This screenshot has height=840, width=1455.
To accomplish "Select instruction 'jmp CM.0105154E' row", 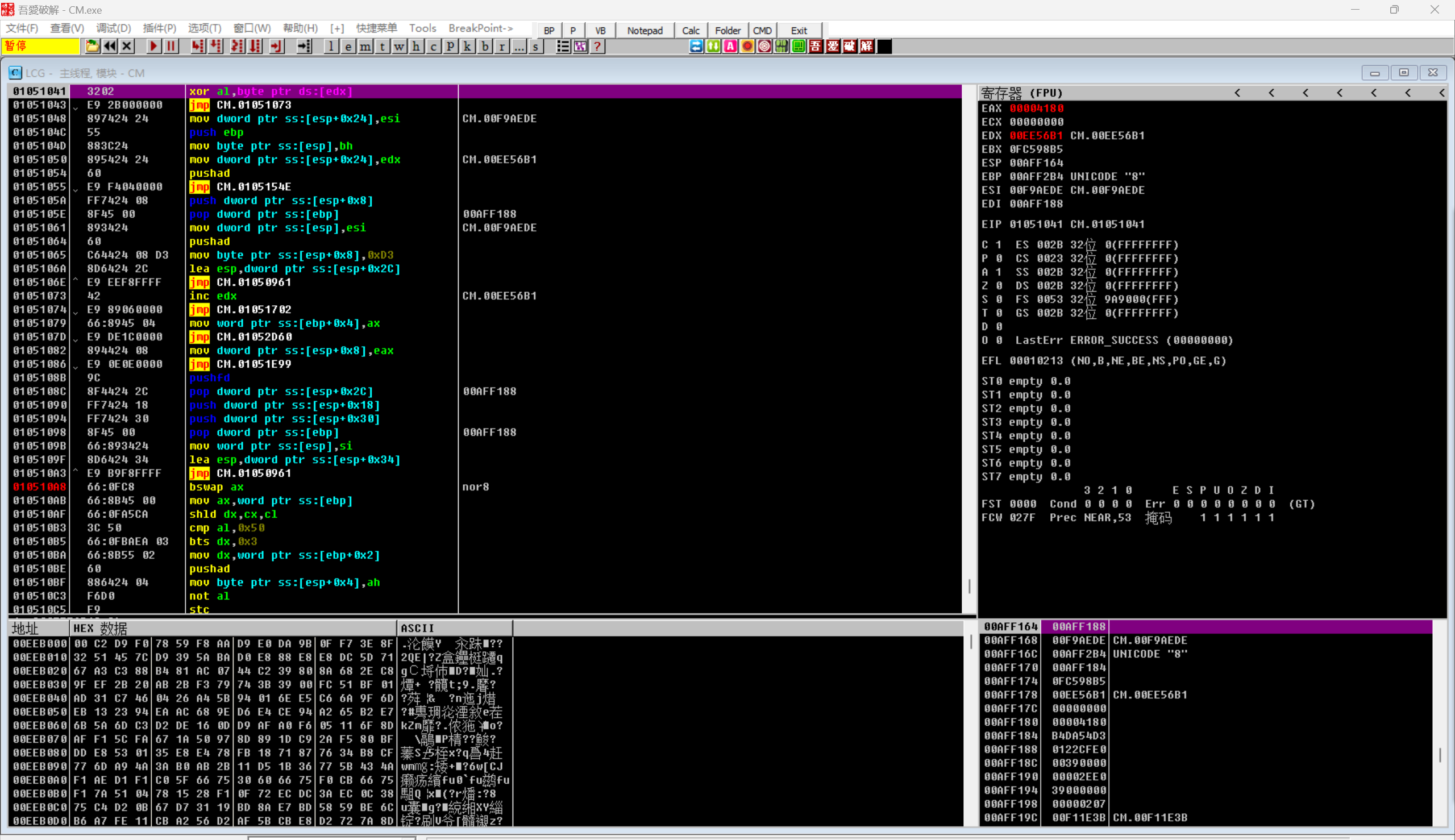I will pyautogui.click(x=485, y=187).
